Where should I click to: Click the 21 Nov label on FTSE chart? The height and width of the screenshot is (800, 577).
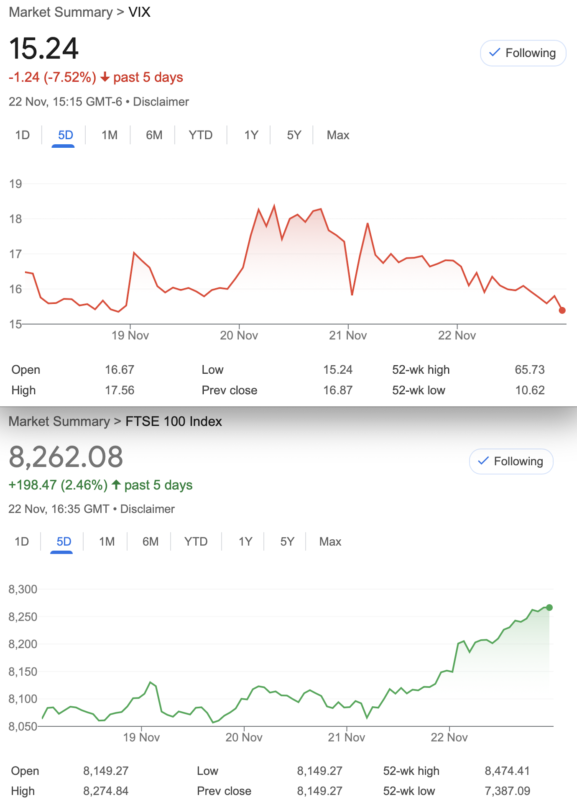(x=346, y=738)
